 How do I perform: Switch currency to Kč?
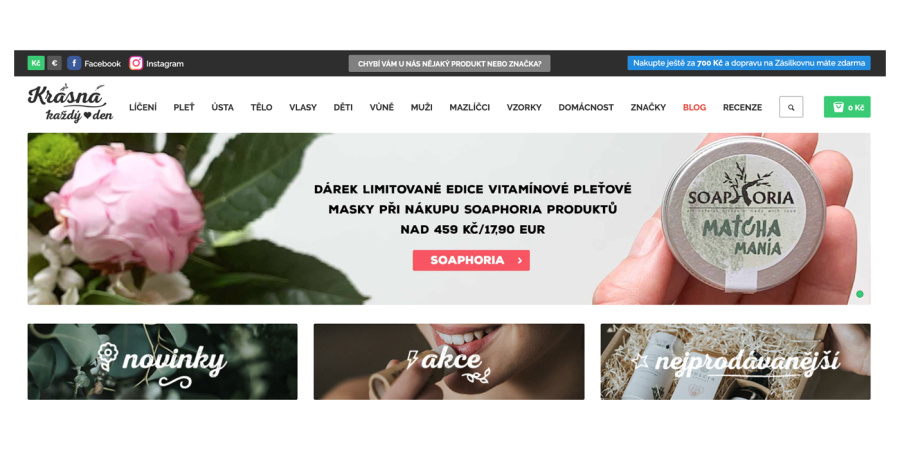coord(36,63)
